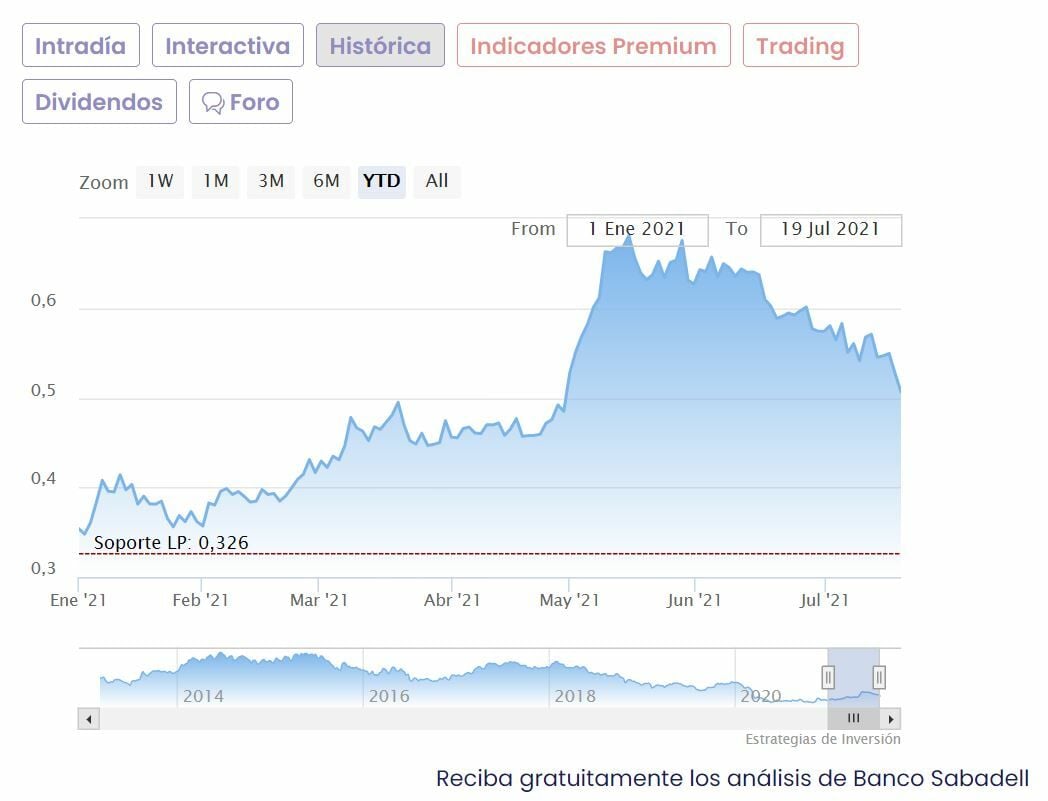
Task: Open the Foro speech bubble icon
Action: click(213, 103)
